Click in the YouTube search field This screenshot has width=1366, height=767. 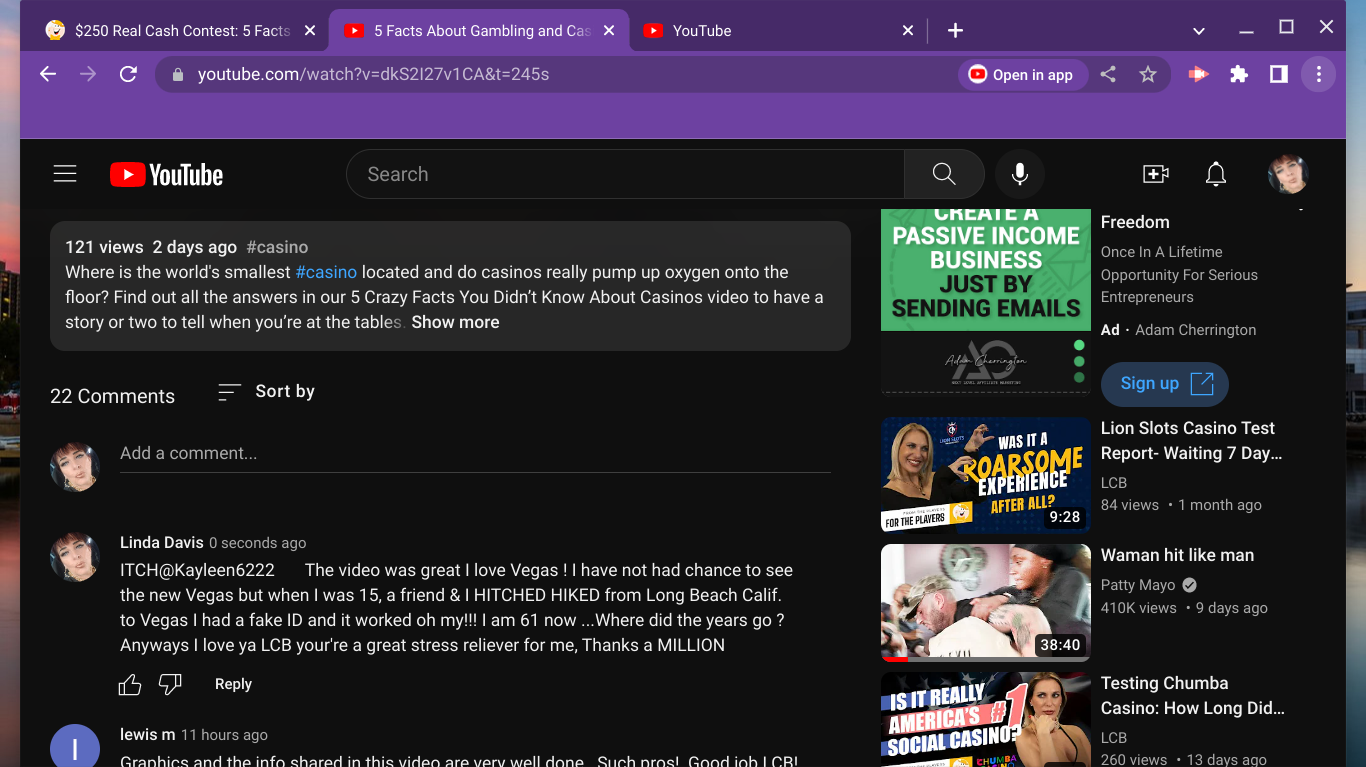625,174
